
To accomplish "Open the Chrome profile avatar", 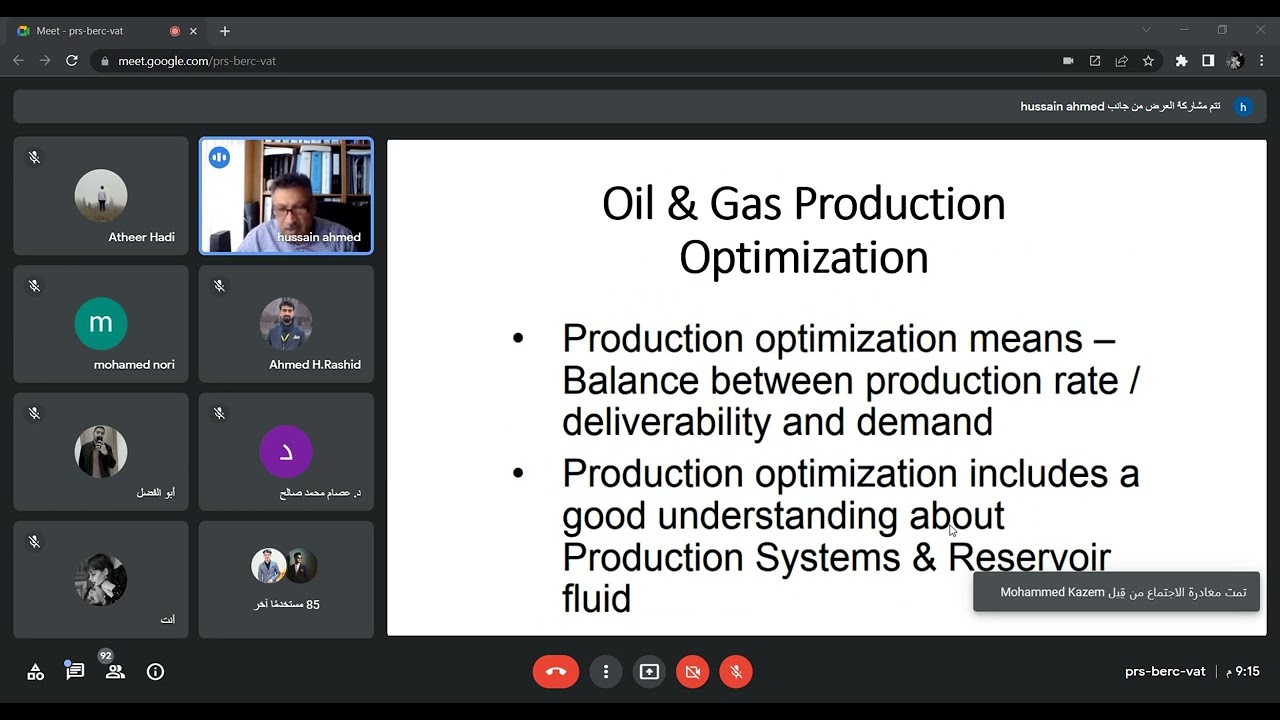I will pos(1235,61).
